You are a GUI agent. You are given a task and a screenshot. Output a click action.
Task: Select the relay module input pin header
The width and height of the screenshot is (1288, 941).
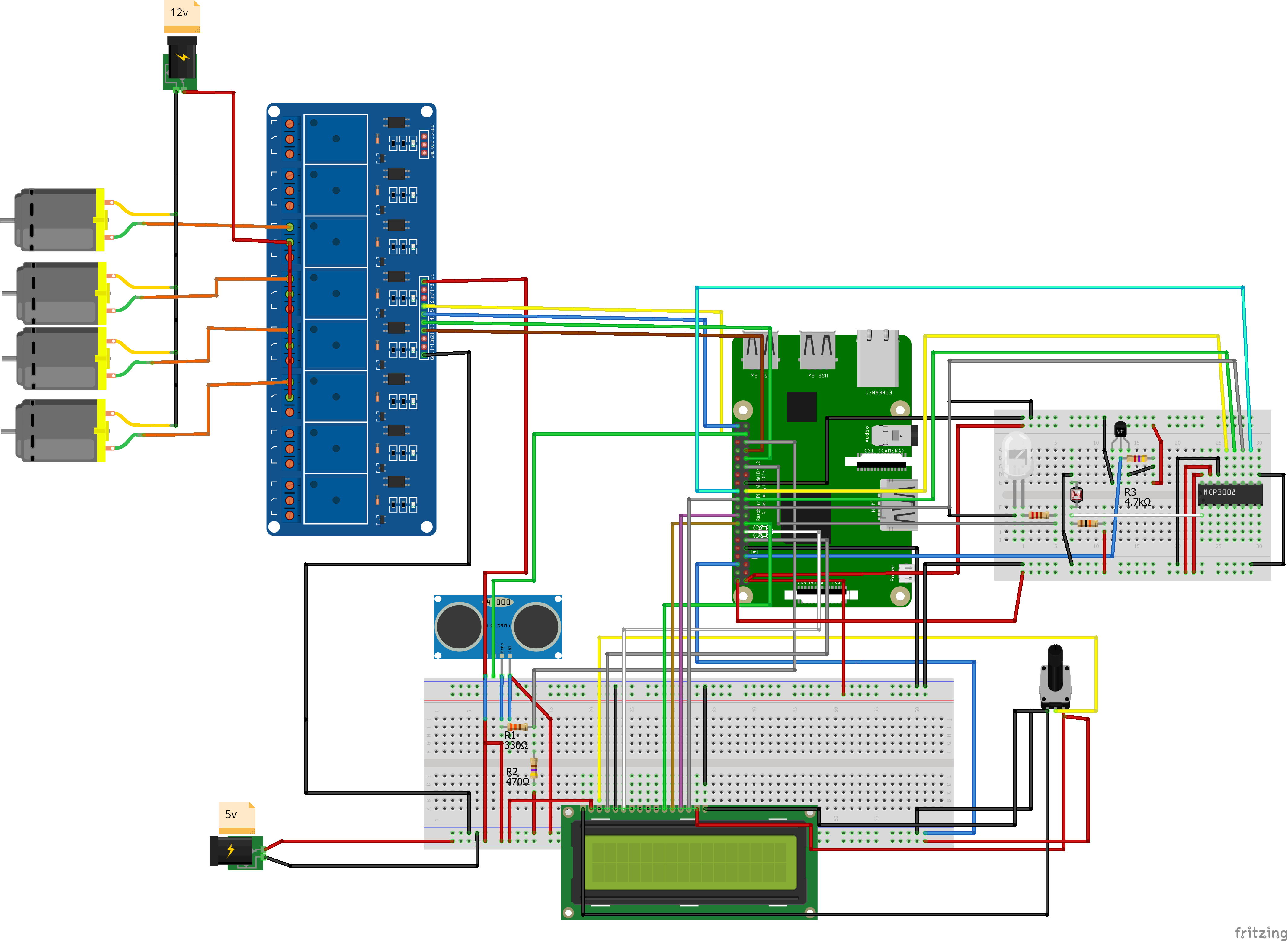click(424, 318)
